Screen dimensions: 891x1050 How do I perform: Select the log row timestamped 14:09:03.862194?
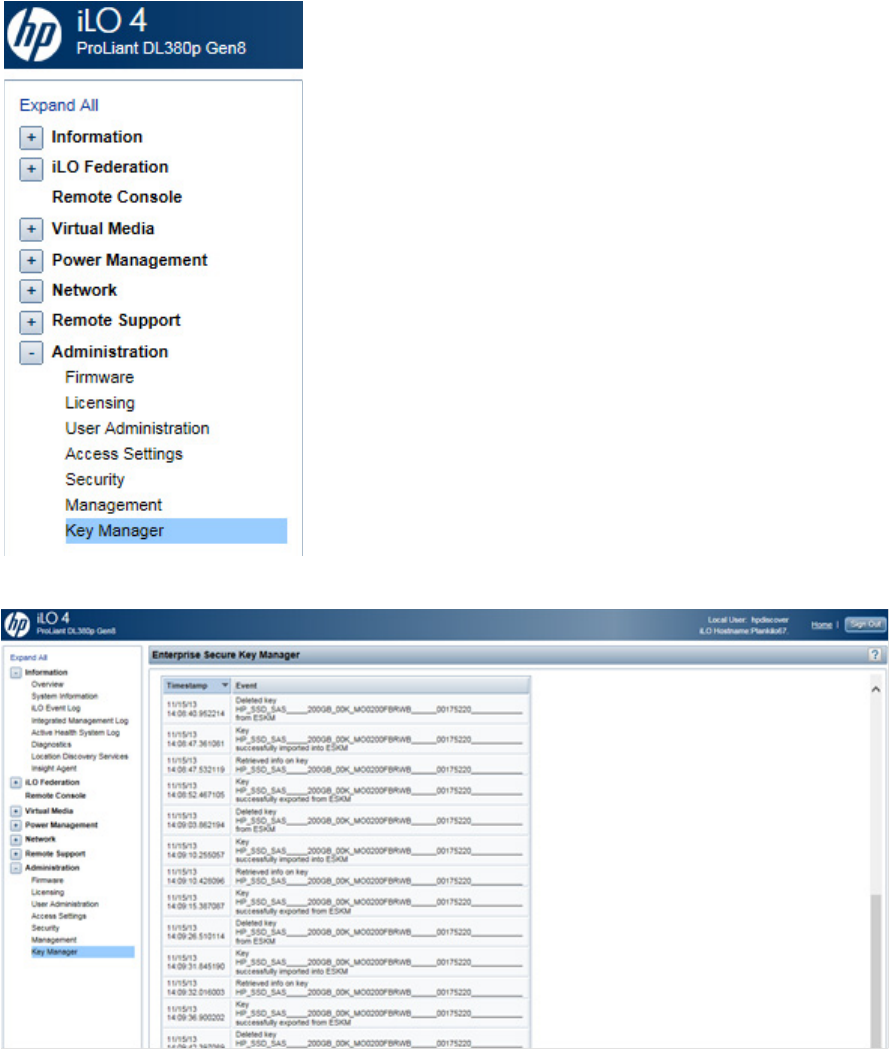(x=347, y=820)
